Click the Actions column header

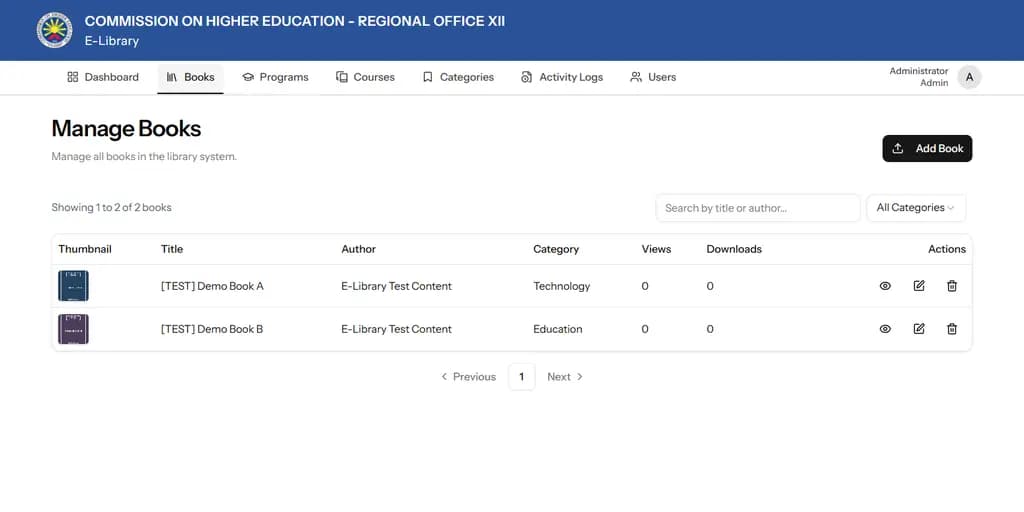pos(947,249)
